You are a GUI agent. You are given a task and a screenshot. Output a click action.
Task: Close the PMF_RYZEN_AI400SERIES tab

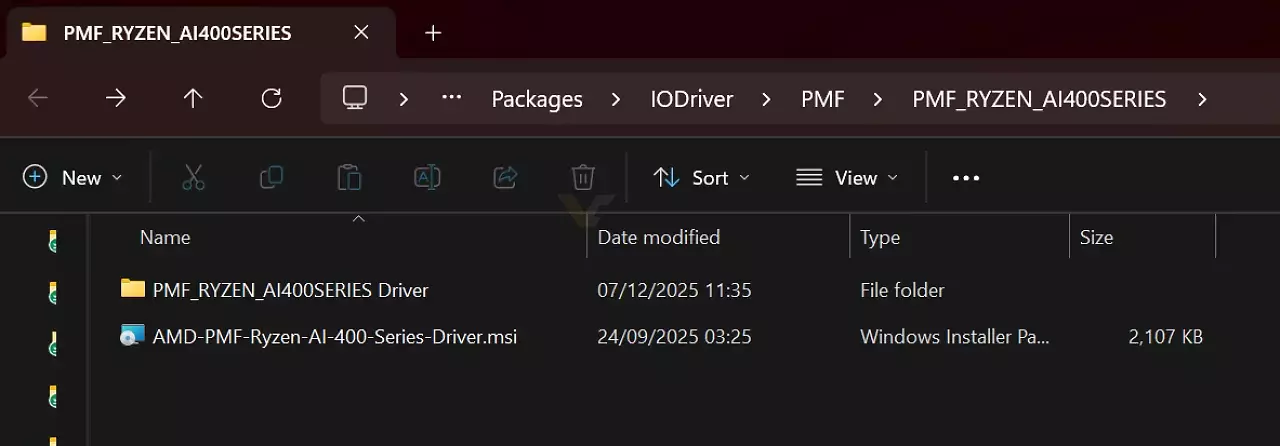(x=362, y=33)
